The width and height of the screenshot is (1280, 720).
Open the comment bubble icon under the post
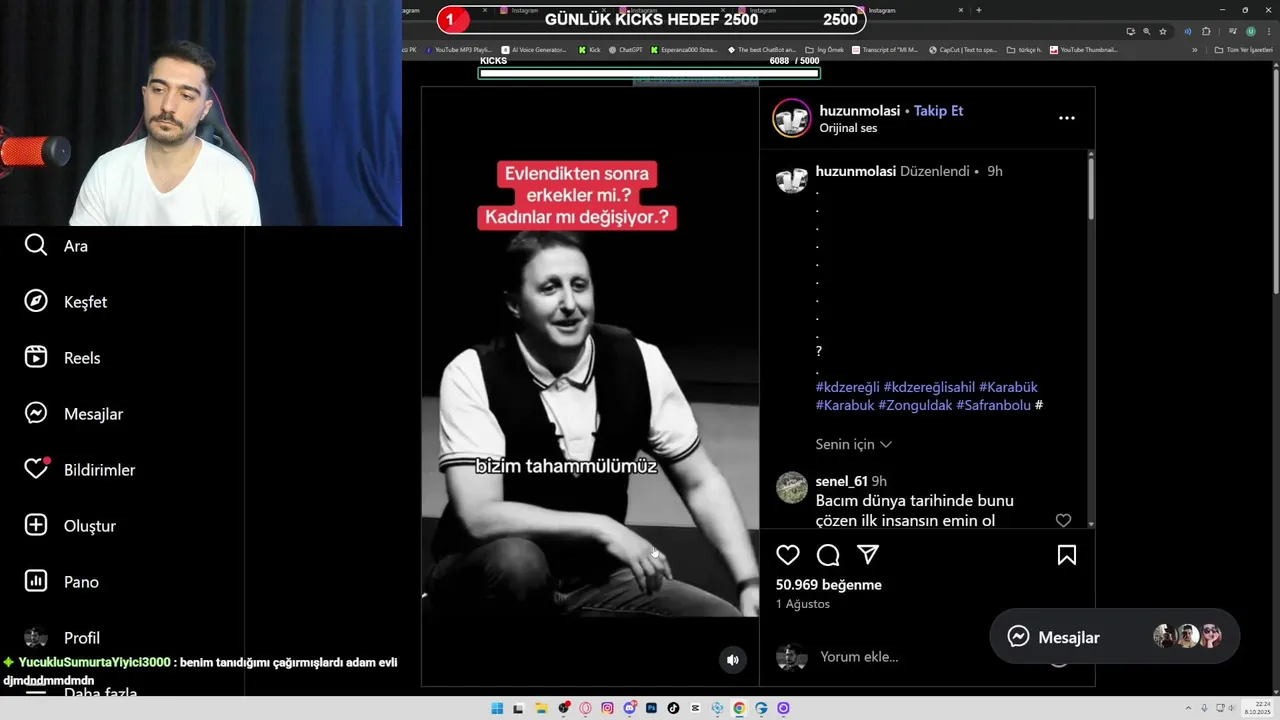(x=828, y=555)
